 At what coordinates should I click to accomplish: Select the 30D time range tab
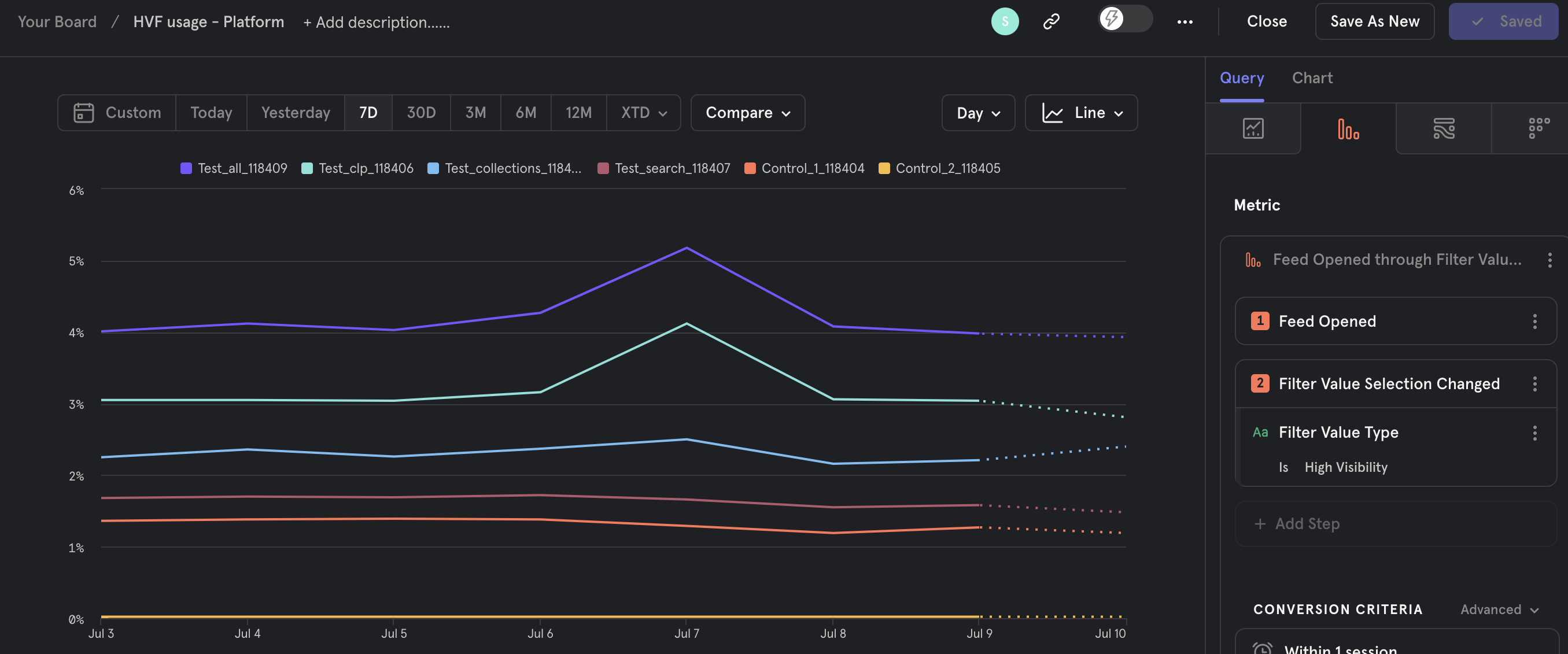click(420, 113)
